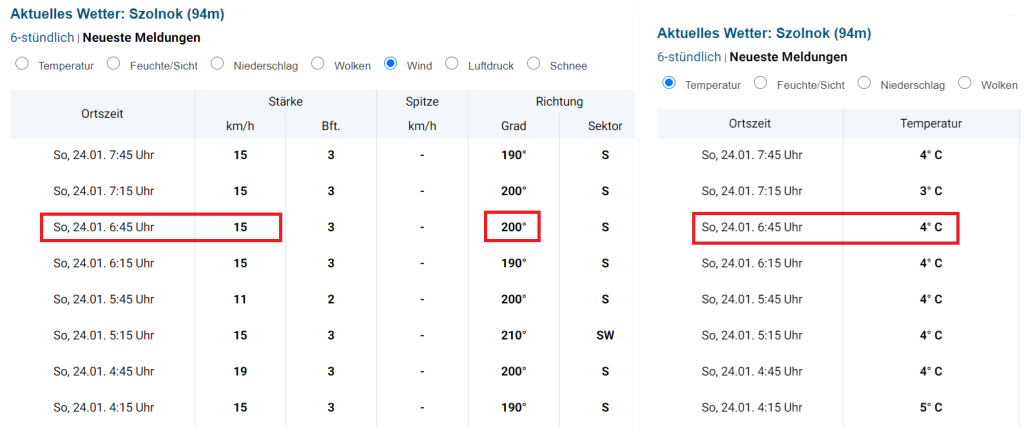Click the Stärke column header
The width and height of the screenshot is (1024, 447).
pos(285,101)
